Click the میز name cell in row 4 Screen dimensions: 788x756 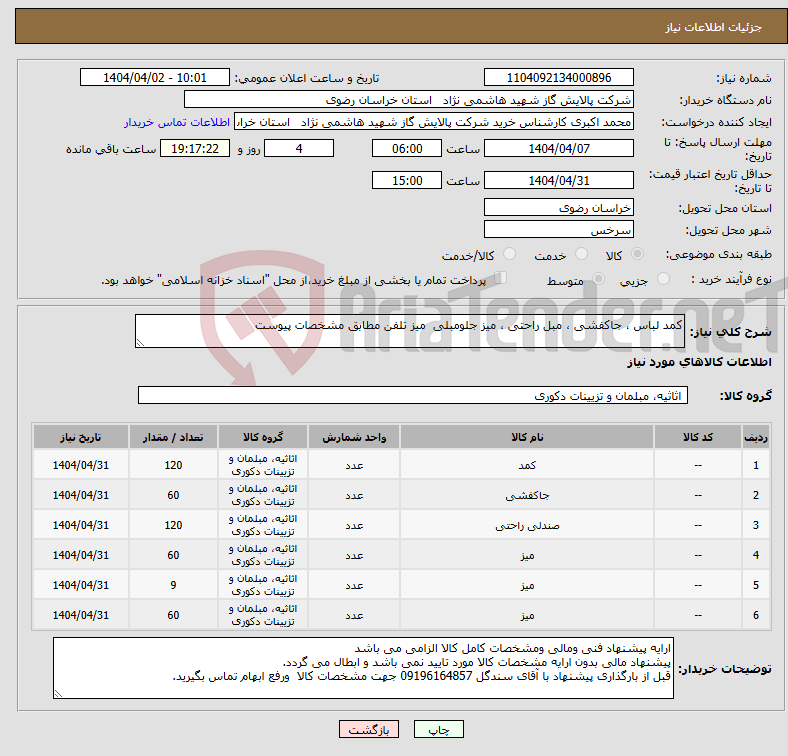click(527, 555)
